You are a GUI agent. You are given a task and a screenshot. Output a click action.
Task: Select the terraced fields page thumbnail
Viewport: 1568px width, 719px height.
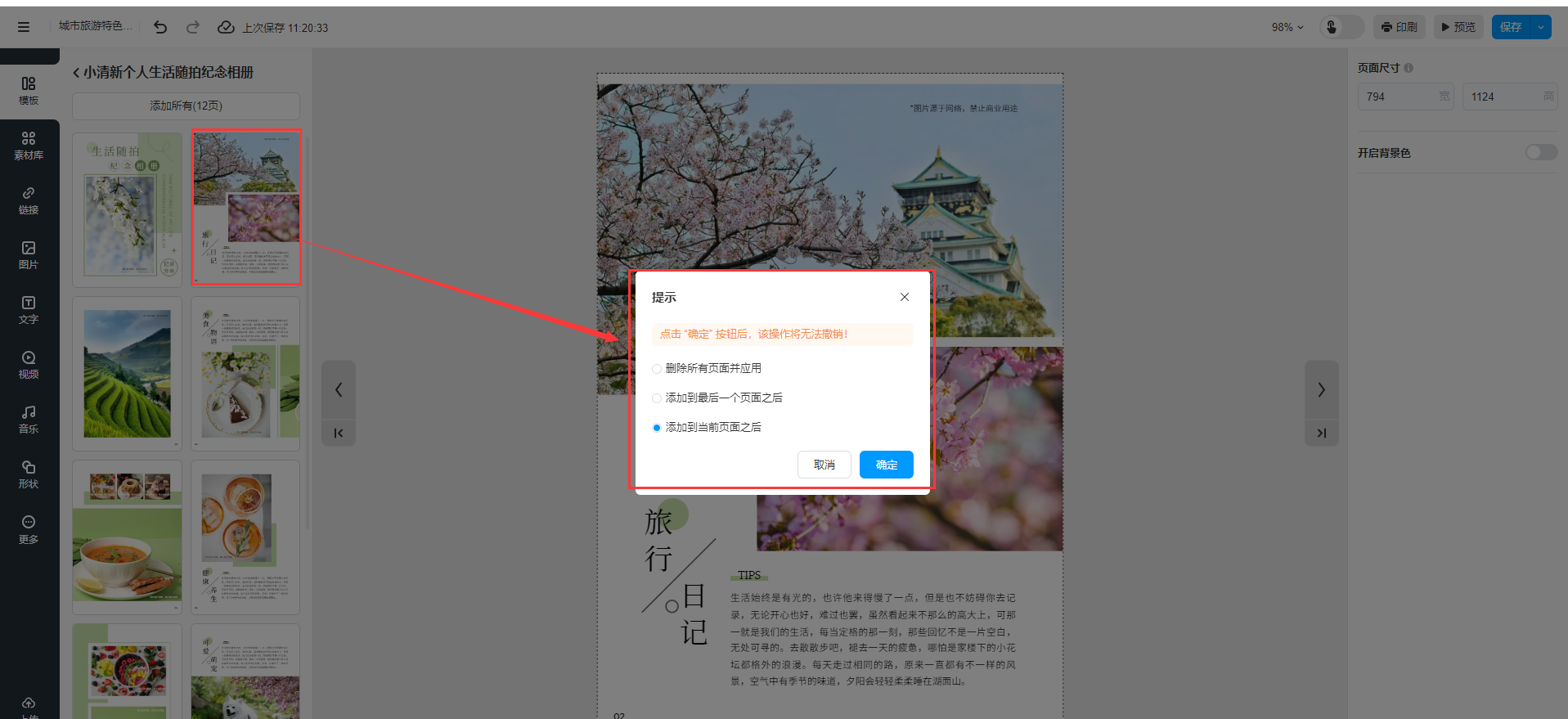(x=127, y=374)
